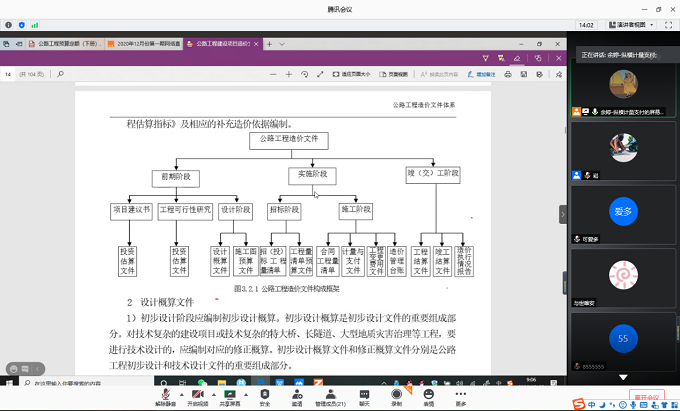
Task: Click the PDF full-screen expand arrows icon
Action: pyautogui.click(x=320, y=75)
